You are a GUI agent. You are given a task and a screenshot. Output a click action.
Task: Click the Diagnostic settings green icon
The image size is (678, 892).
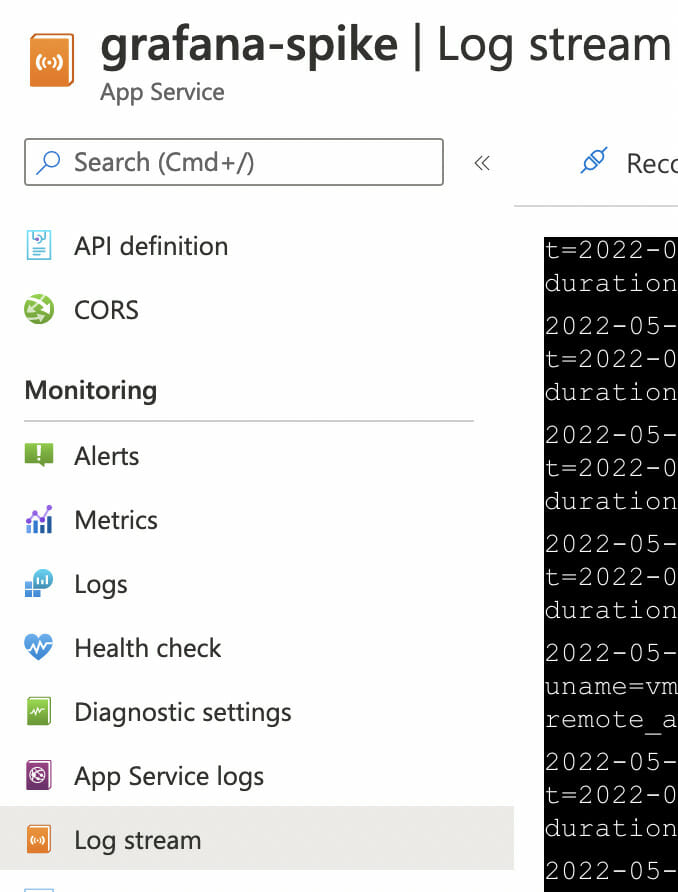point(39,712)
